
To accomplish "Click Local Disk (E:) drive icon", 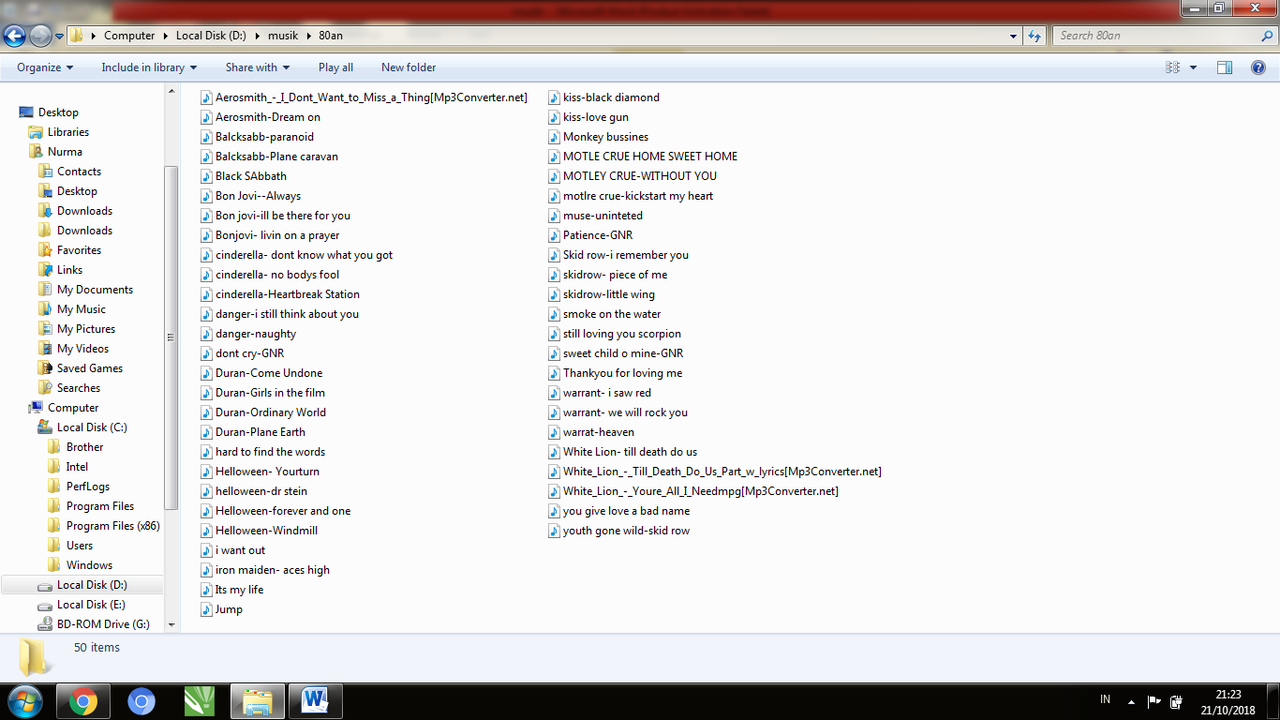I will 45,604.
